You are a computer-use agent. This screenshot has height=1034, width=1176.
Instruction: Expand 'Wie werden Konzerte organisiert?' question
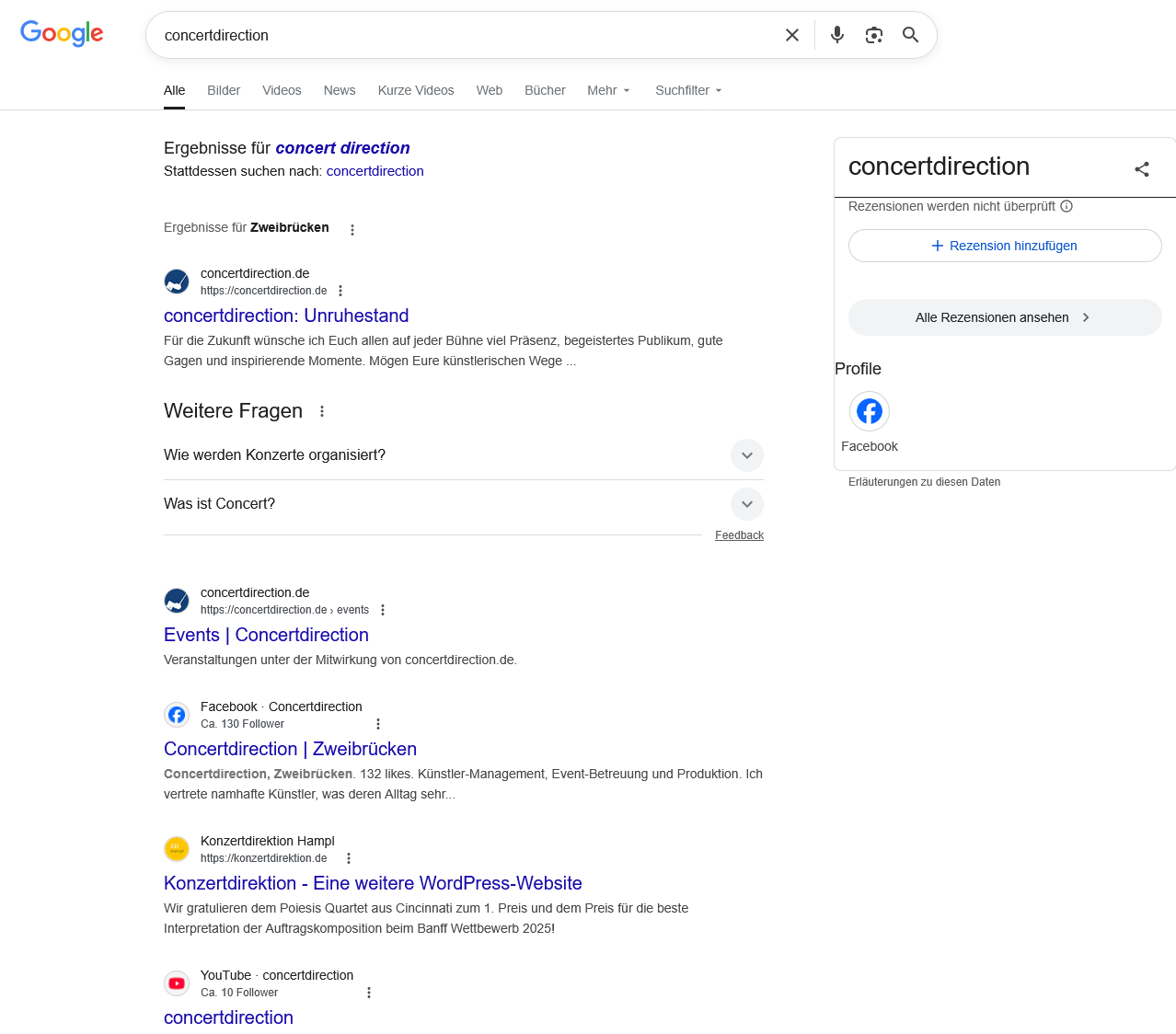pos(746,455)
